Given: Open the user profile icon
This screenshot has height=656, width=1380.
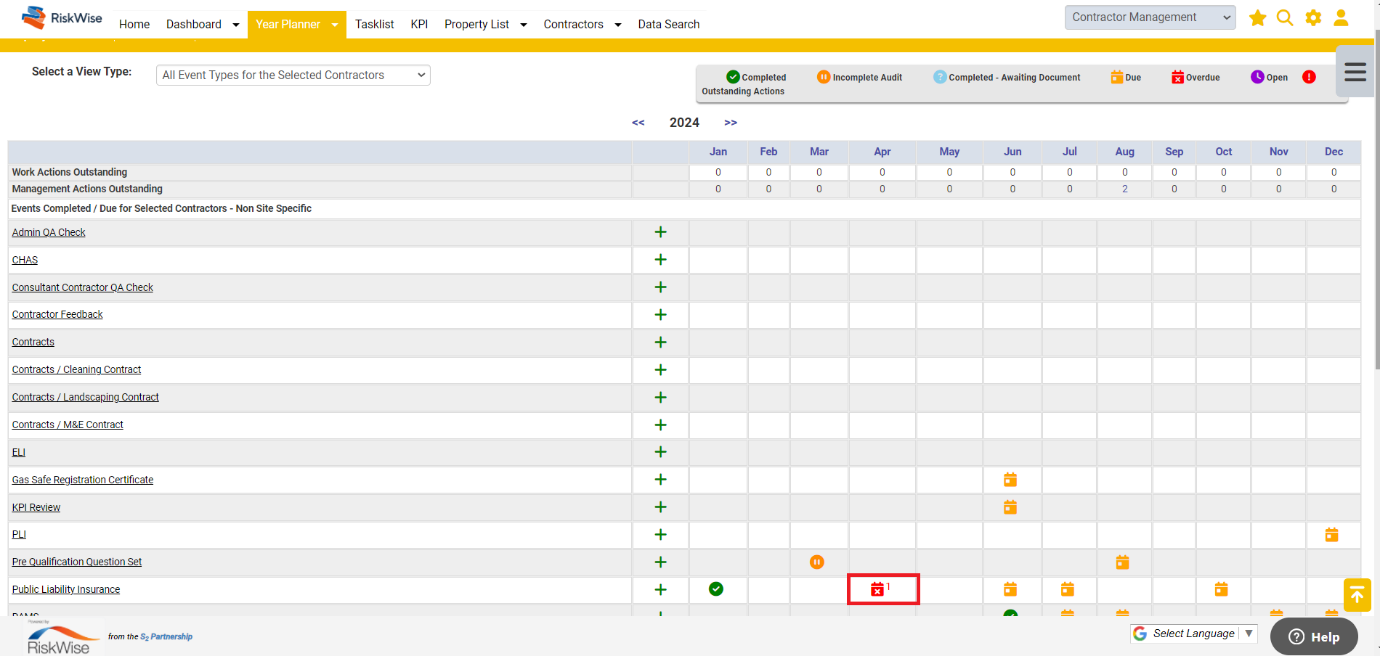Looking at the screenshot, I should tap(1341, 18).
